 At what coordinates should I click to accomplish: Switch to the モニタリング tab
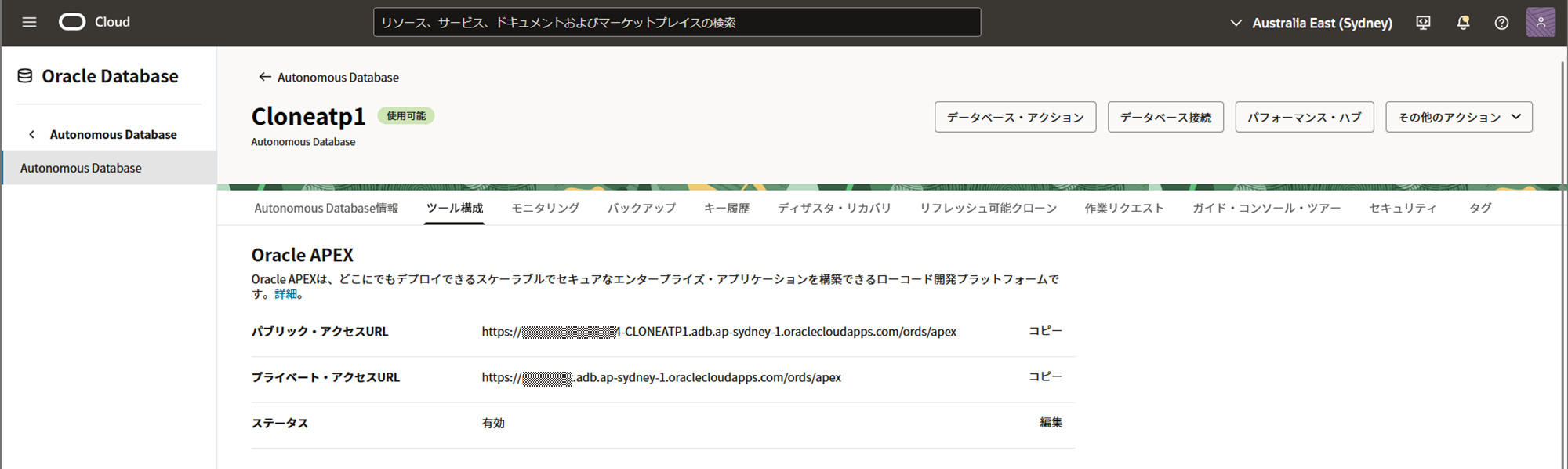click(x=546, y=208)
